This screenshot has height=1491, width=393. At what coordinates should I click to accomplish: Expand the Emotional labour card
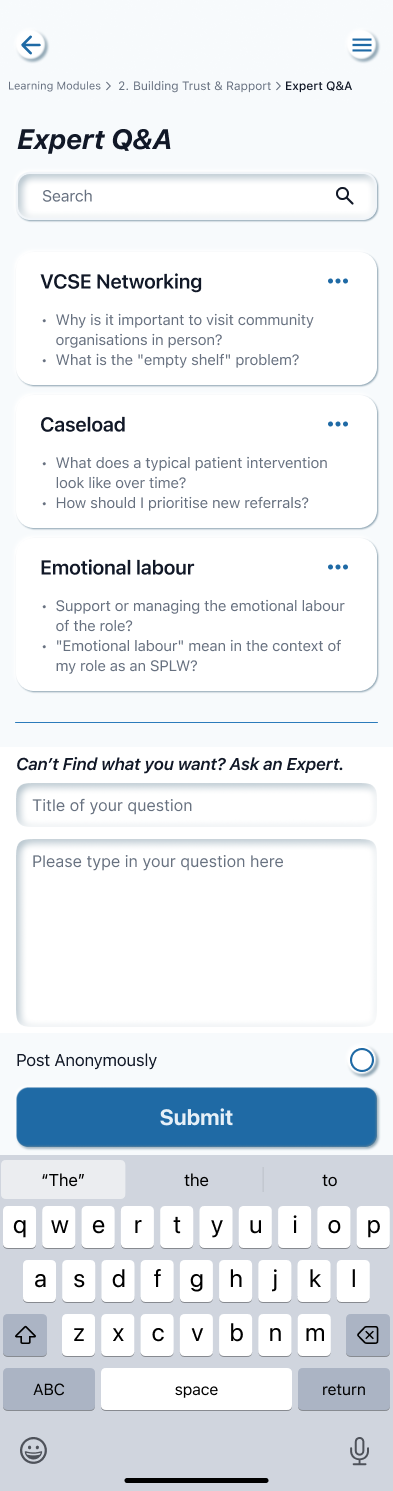[x=197, y=614]
